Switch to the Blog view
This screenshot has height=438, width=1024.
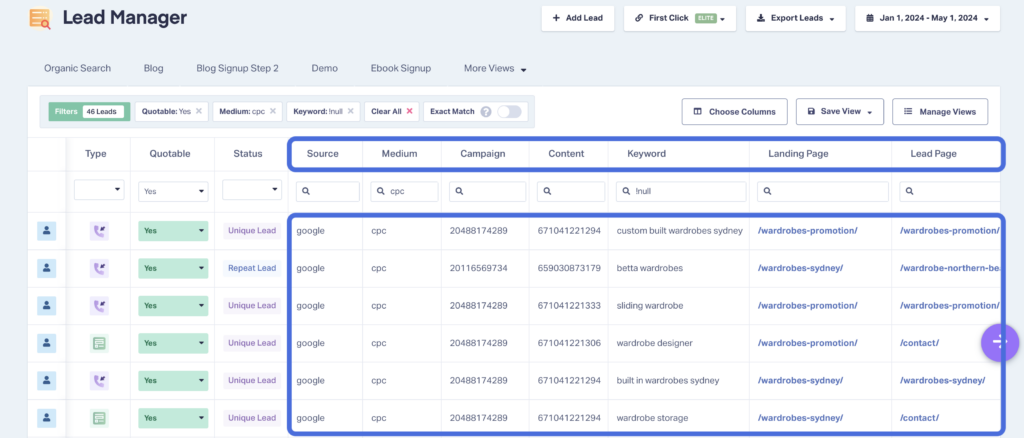153,68
